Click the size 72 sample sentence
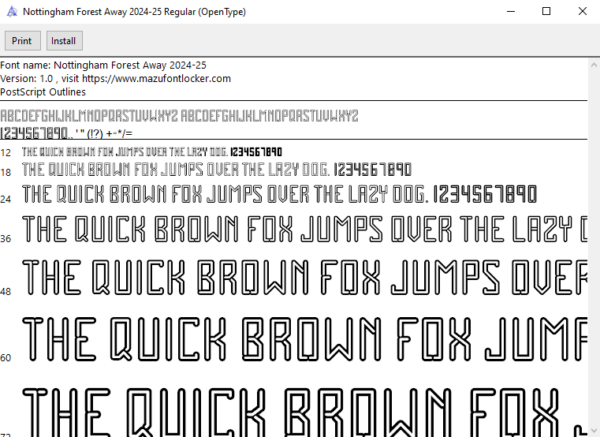600x437 pixels. [x=305, y=412]
